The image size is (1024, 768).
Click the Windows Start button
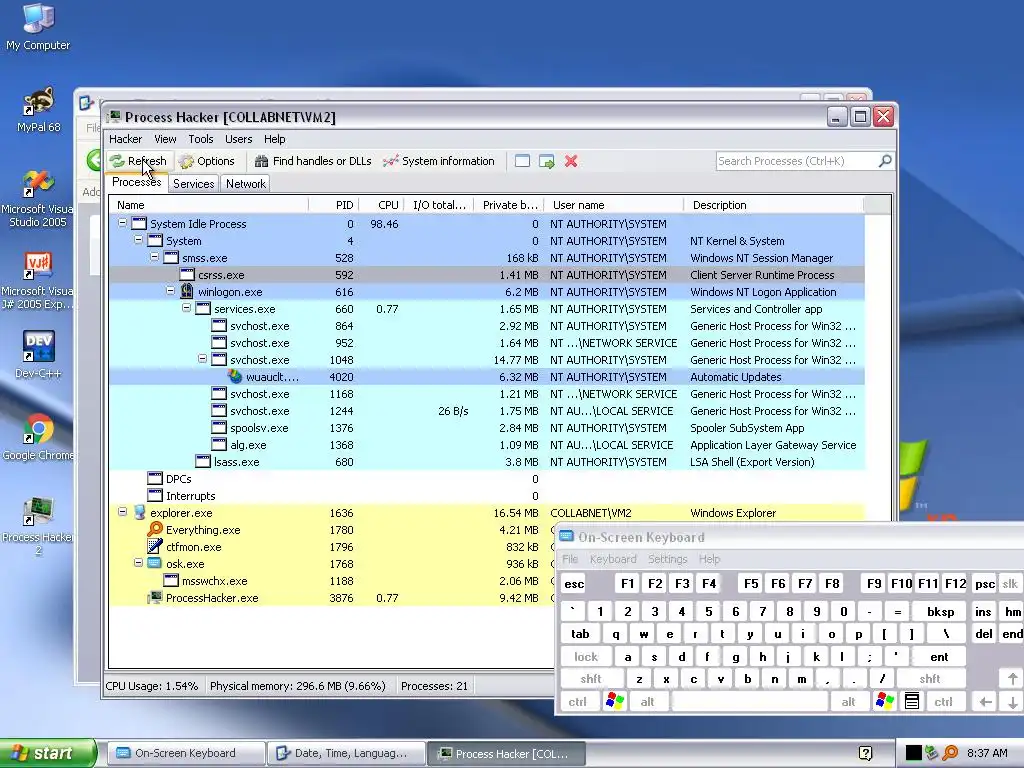[x=48, y=753]
